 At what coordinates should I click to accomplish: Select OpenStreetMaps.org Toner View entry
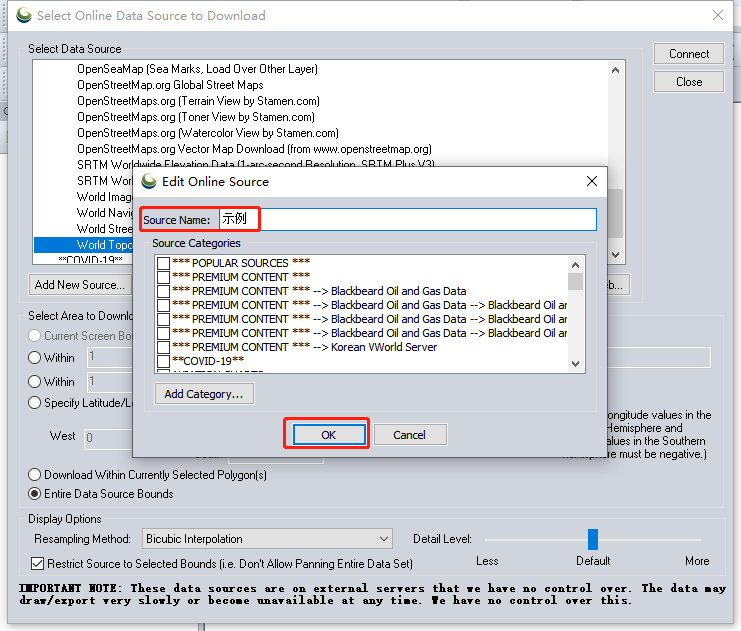pos(196,117)
